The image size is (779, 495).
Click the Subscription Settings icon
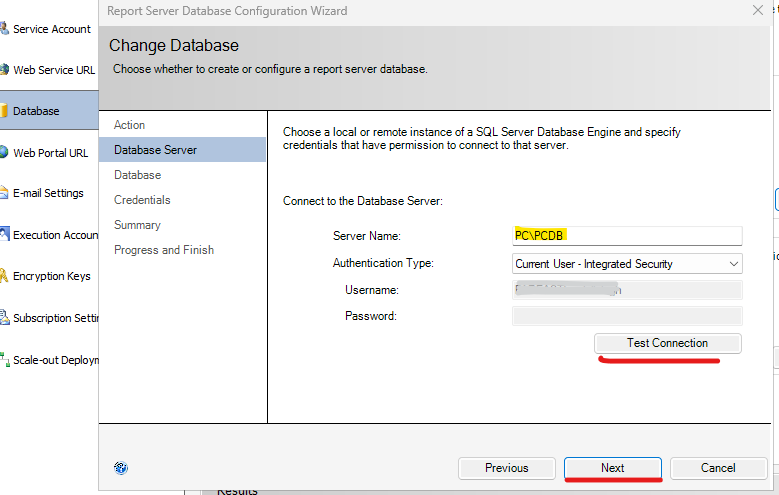(4, 317)
